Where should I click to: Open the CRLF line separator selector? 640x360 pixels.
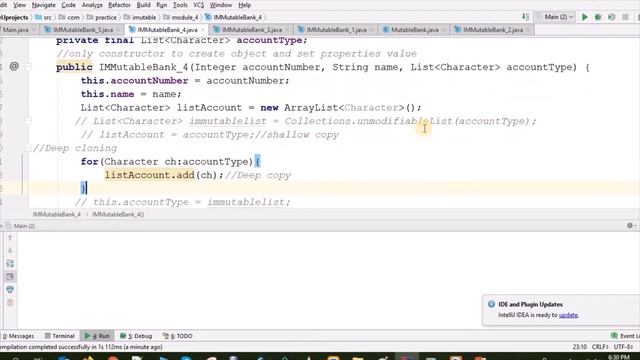(x=600, y=347)
